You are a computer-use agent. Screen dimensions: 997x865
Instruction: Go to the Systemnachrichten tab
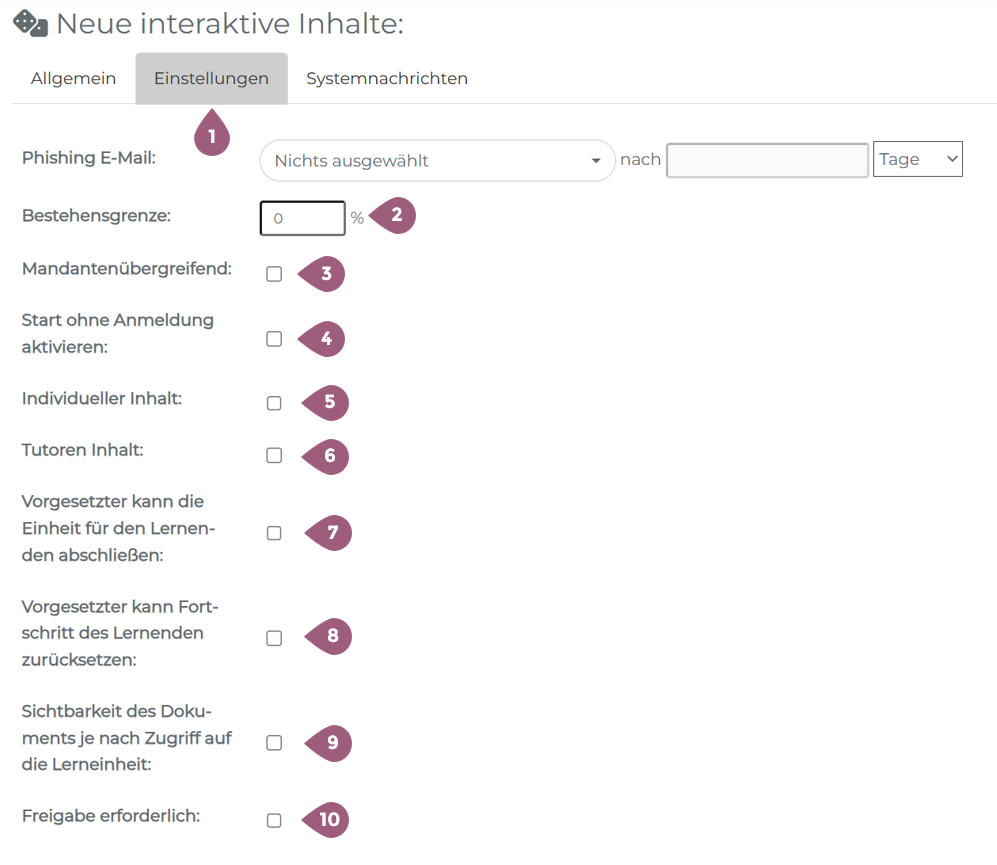[x=387, y=78]
